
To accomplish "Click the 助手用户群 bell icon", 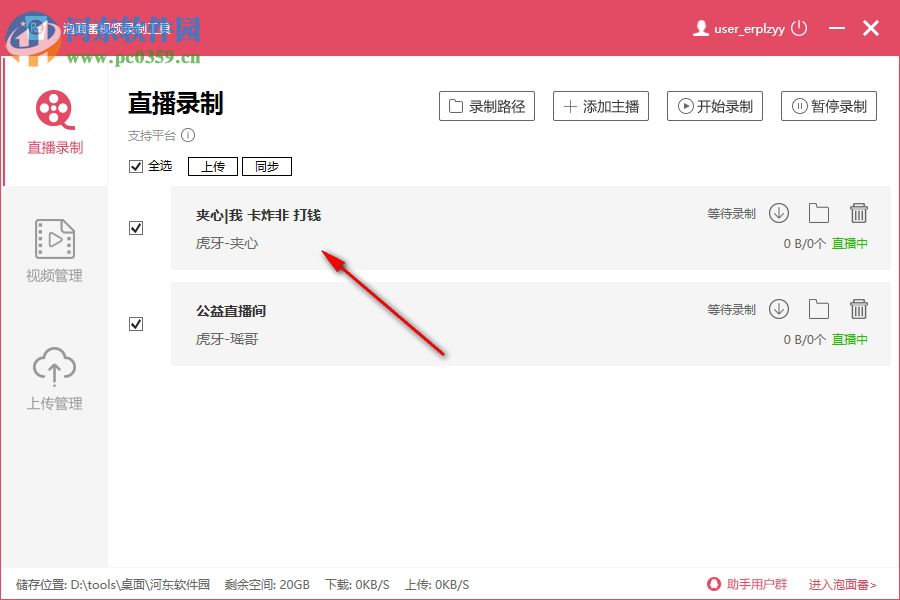I will pyautogui.click(x=712, y=584).
